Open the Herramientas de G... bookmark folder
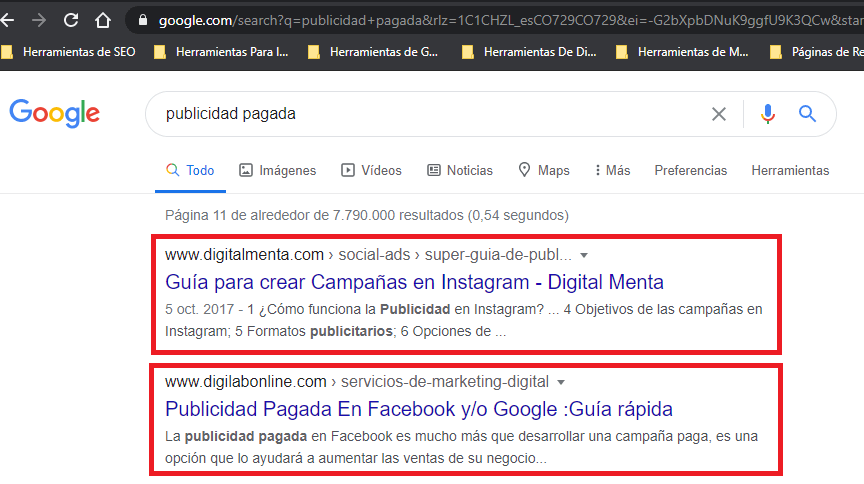 click(374, 52)
